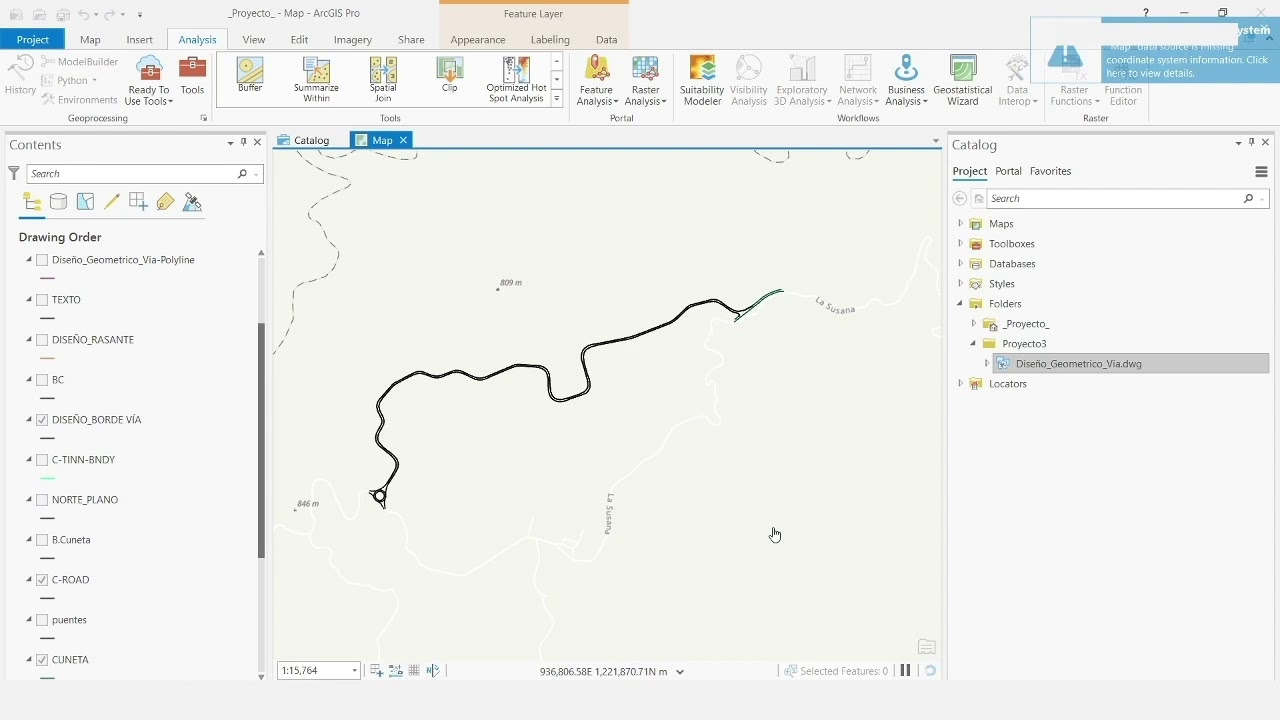Viewport: 1280px width, 720px height.
Task: Expand Diseño_Geometrico_Via.dwg file
Action: [987, 364]
